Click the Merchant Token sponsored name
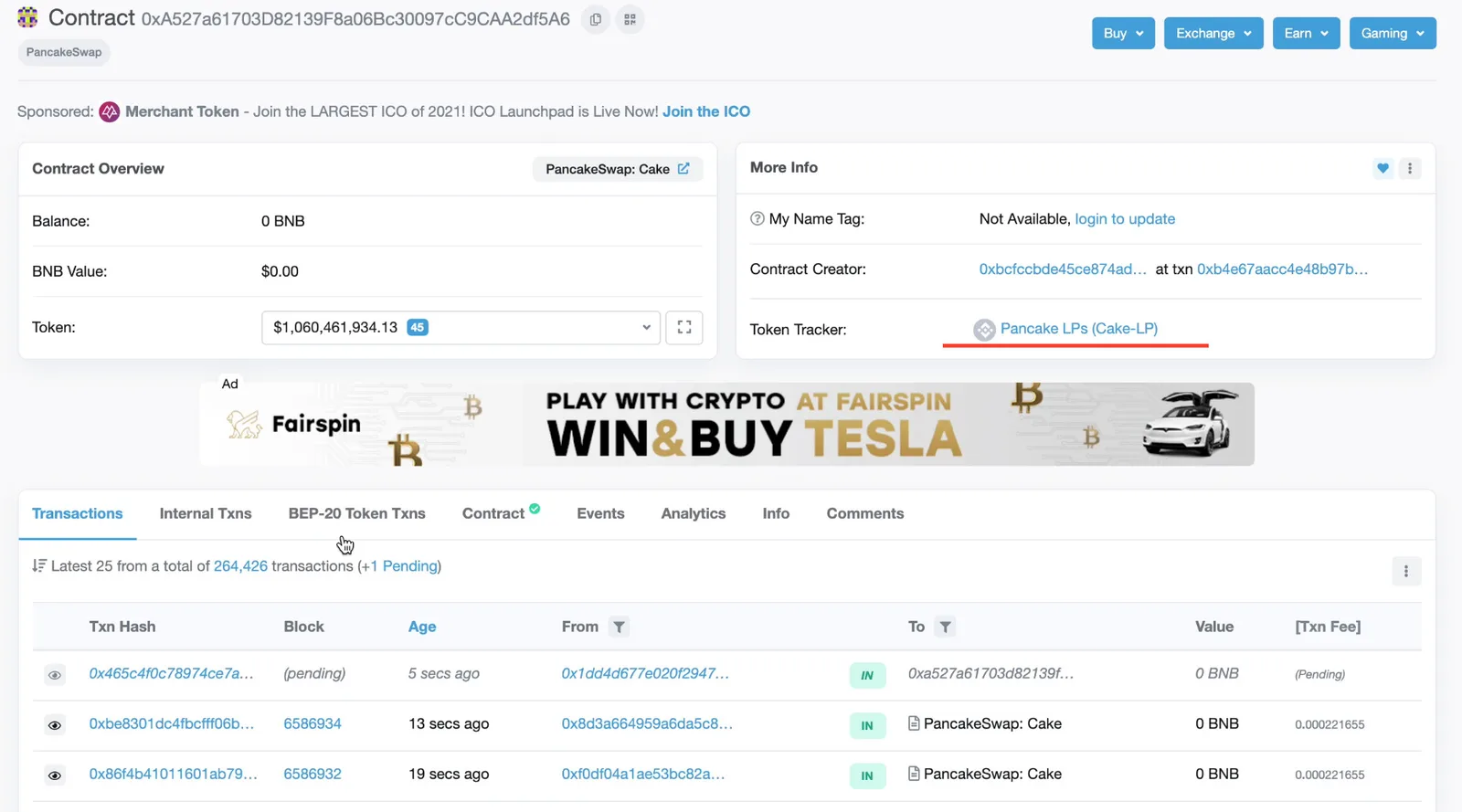 coord(182,111)
